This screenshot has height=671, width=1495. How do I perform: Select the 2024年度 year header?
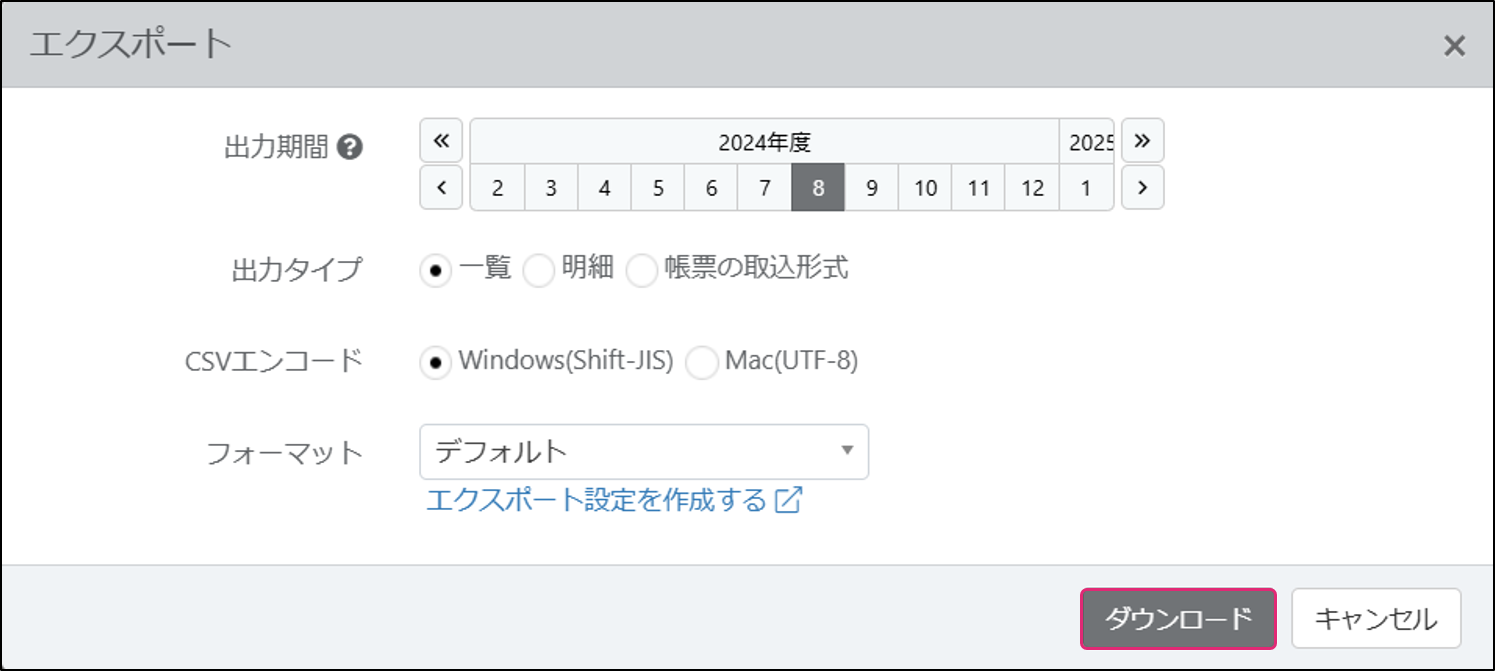(764, 142)
